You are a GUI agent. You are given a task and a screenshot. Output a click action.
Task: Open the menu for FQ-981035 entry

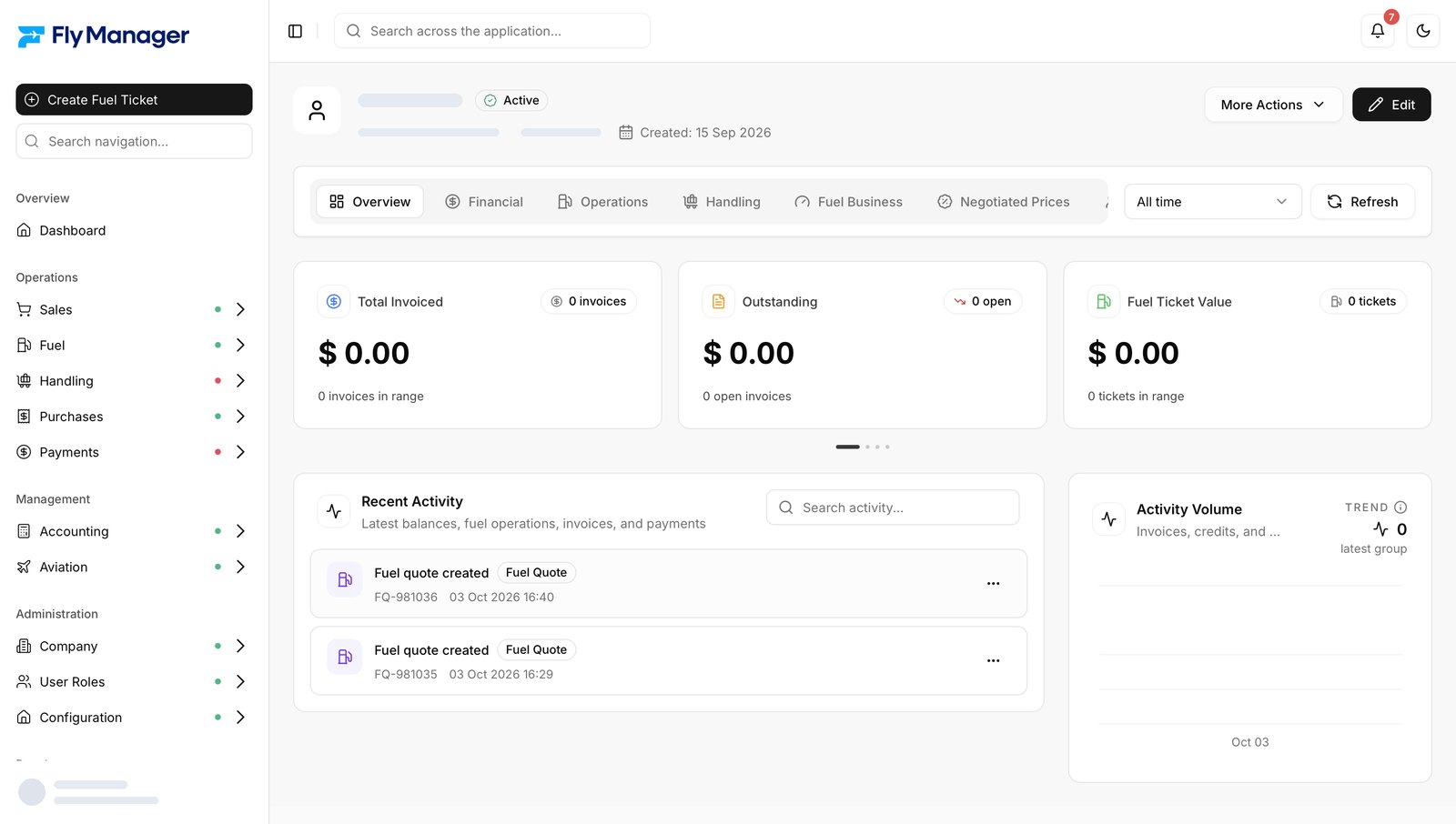pos(993,661)
